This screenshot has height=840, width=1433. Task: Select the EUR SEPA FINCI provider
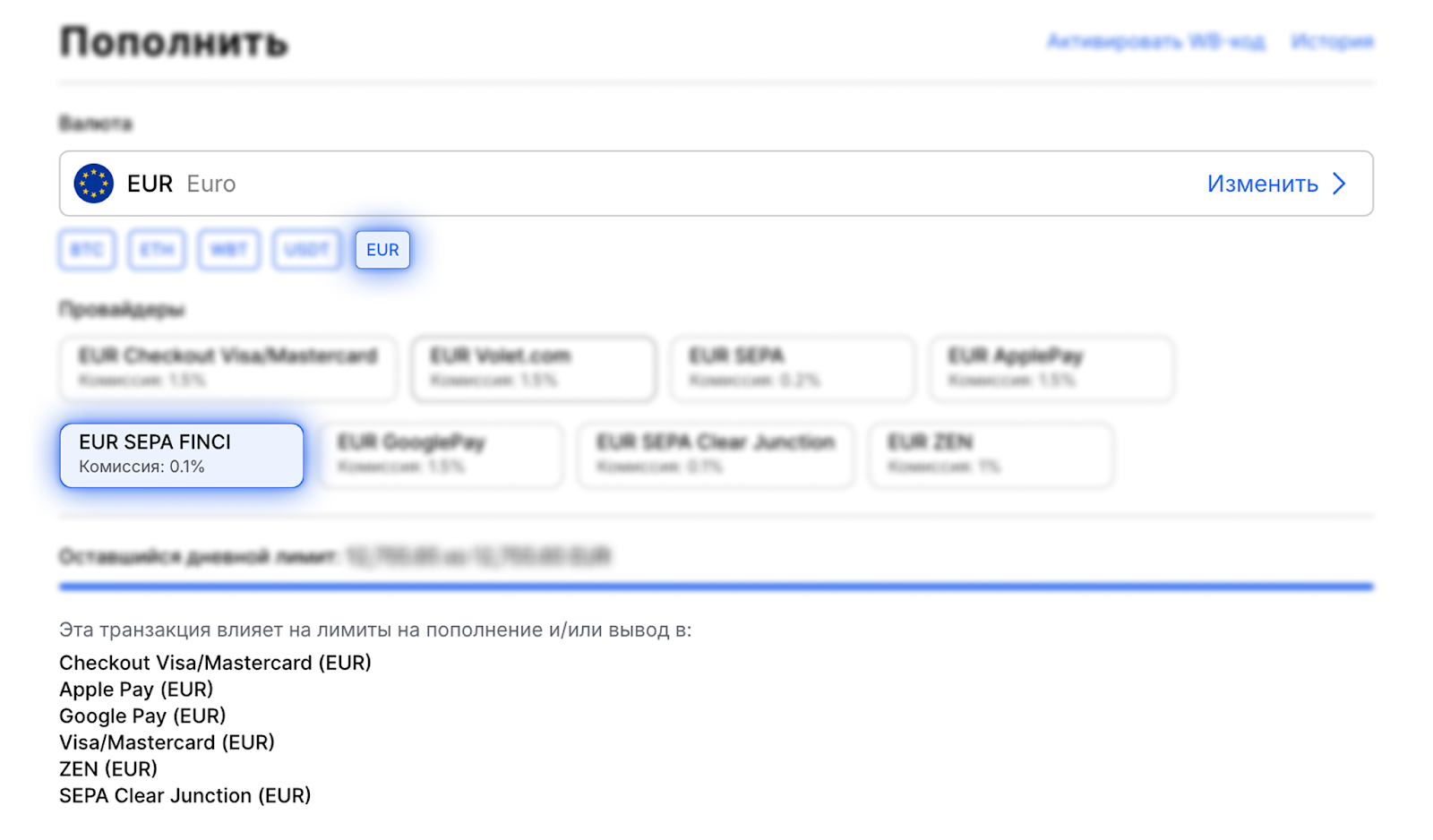click(182, 455)
